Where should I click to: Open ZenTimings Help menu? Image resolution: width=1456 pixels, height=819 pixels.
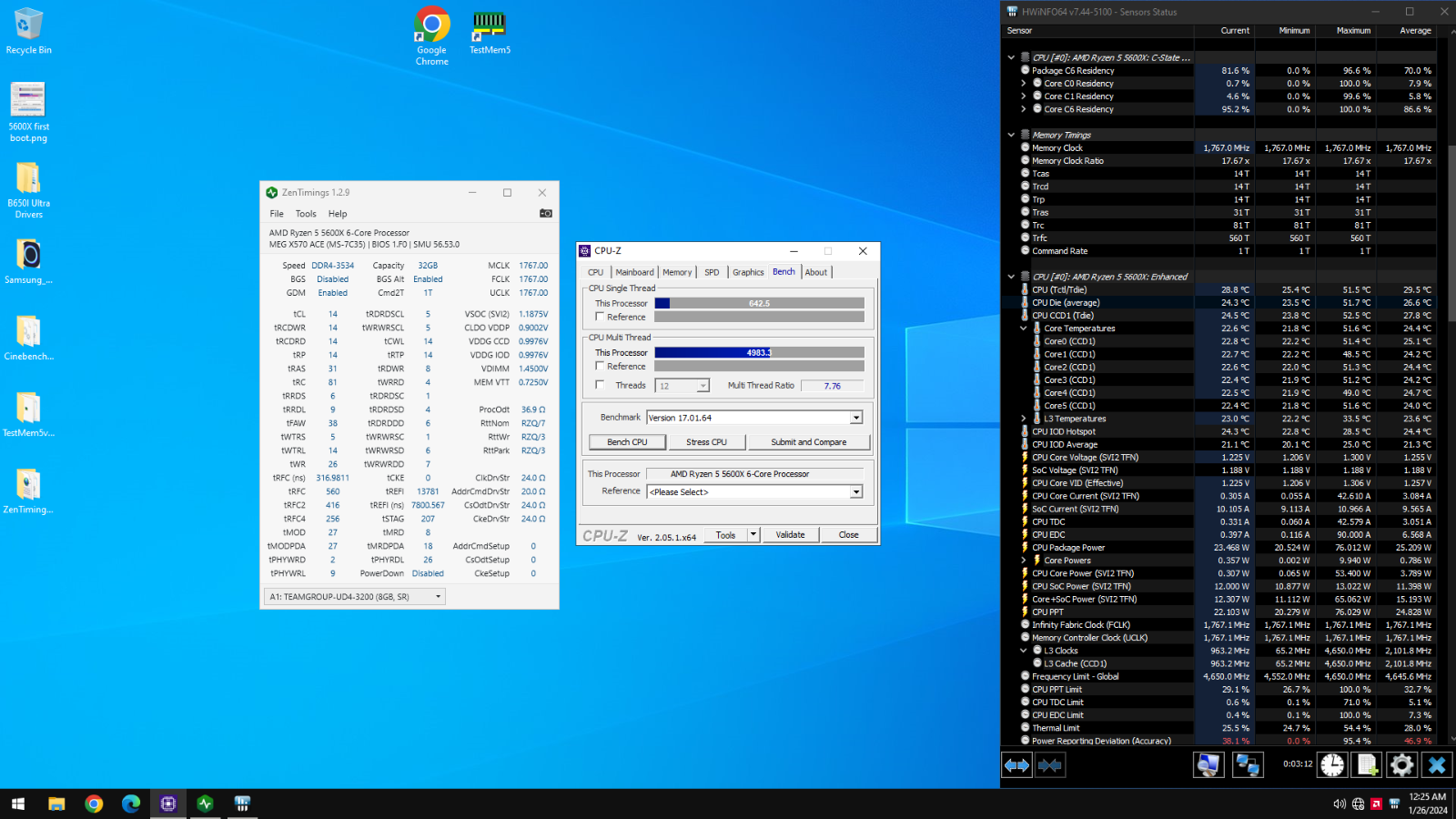(x=338, y=214)
